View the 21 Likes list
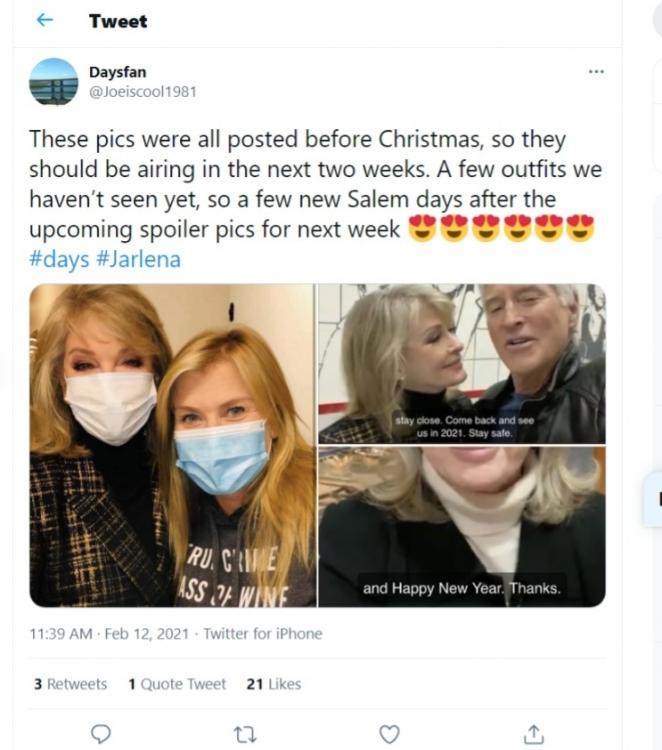This screenshot has width=662, height=750. tap(273, 684)
